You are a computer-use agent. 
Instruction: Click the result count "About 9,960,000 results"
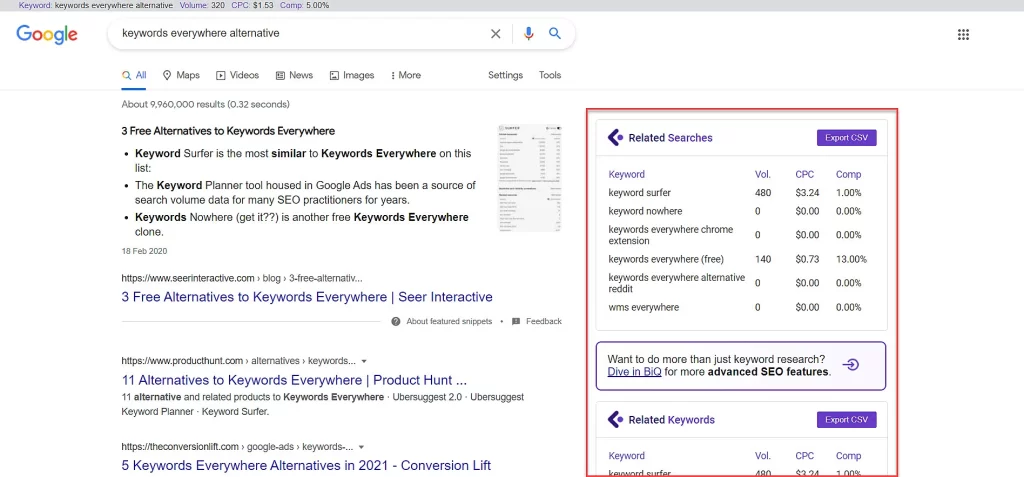tap(206, 104)
